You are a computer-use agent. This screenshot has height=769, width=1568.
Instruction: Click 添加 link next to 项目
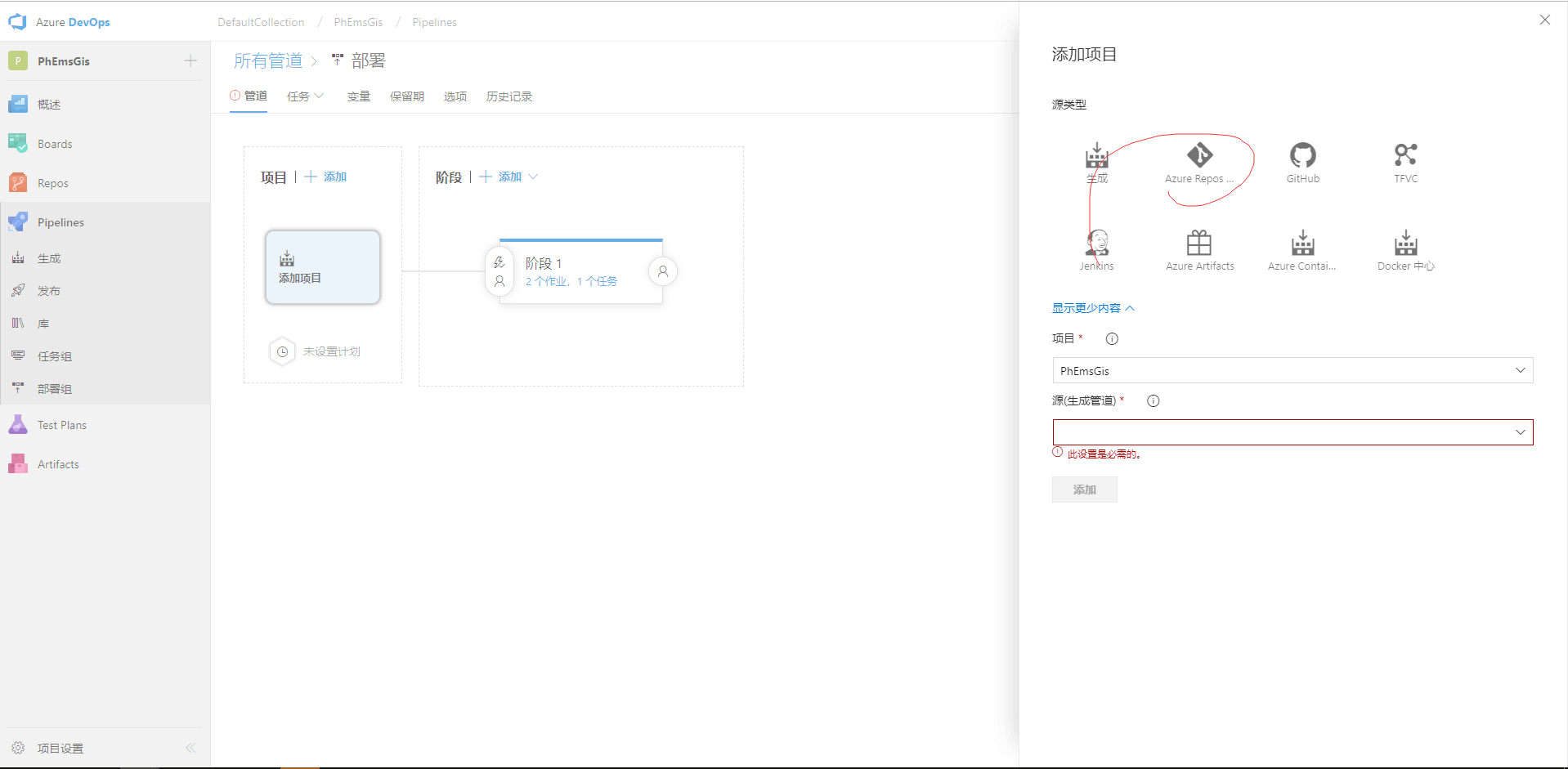(327, 177)
